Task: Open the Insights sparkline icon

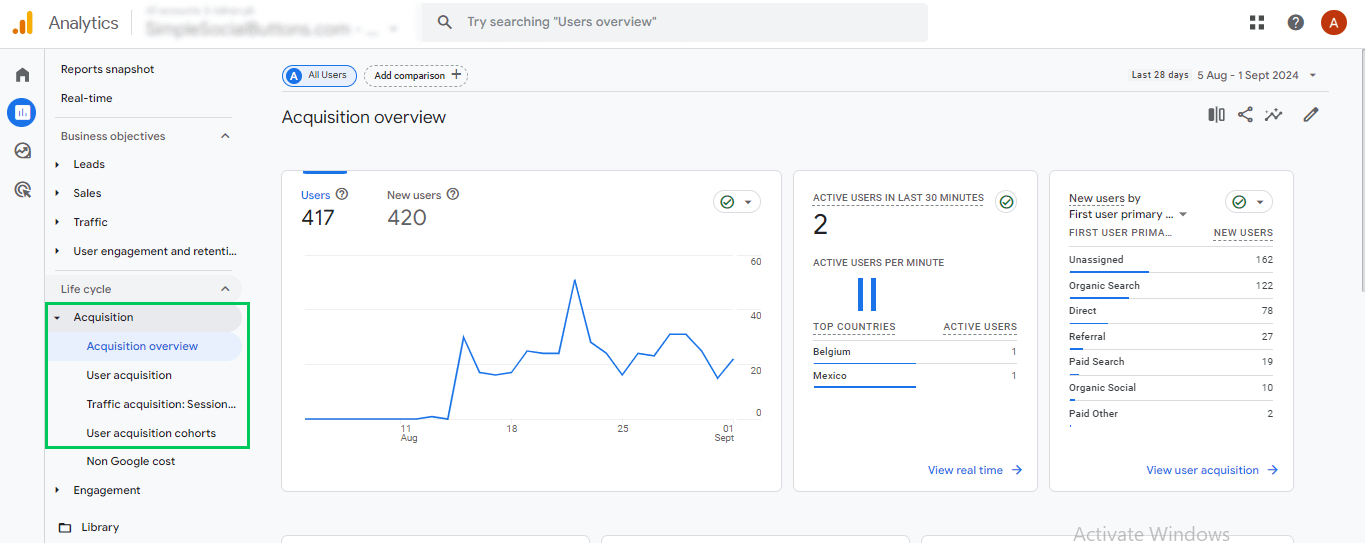Action: click(x=1273, y=115)
